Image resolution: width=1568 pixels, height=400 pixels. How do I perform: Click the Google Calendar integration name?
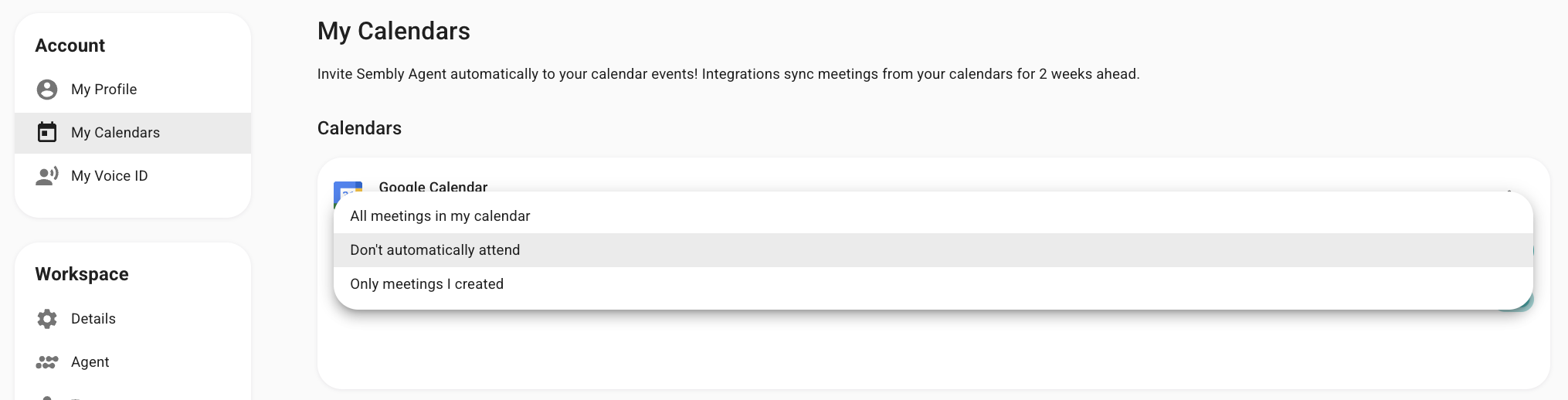(433, 186)
